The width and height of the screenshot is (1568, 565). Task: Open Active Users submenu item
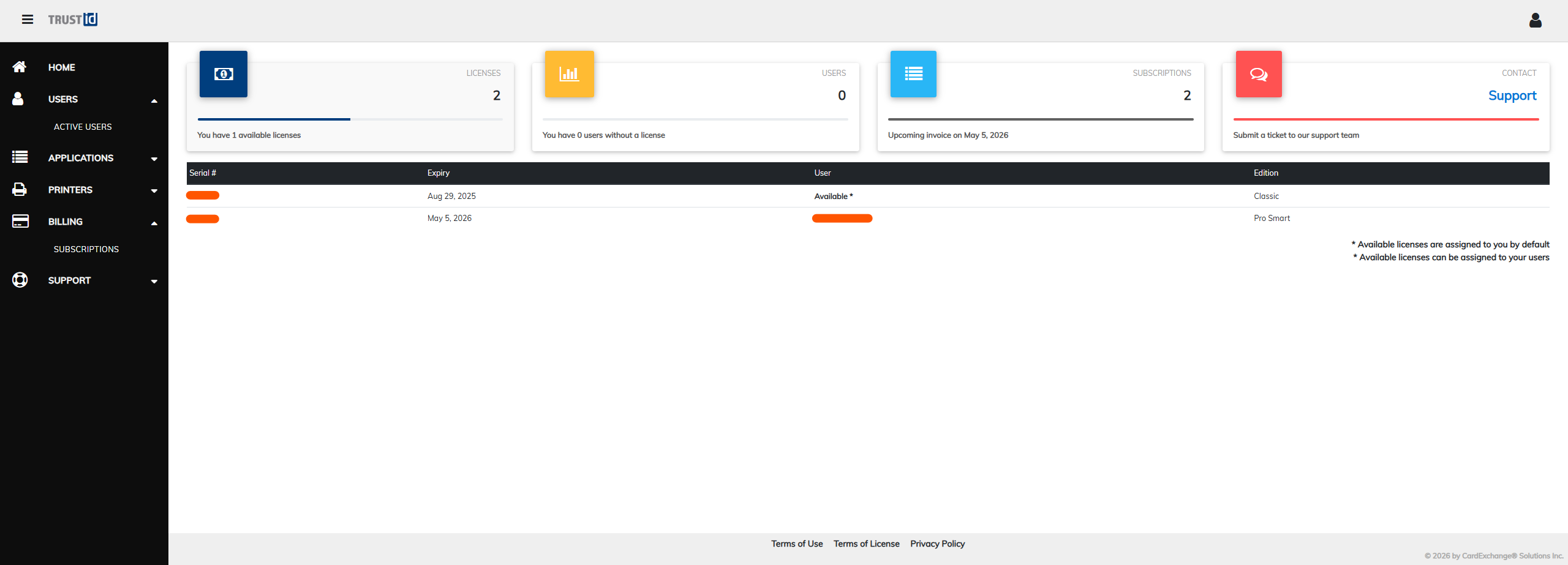point(83,127)
